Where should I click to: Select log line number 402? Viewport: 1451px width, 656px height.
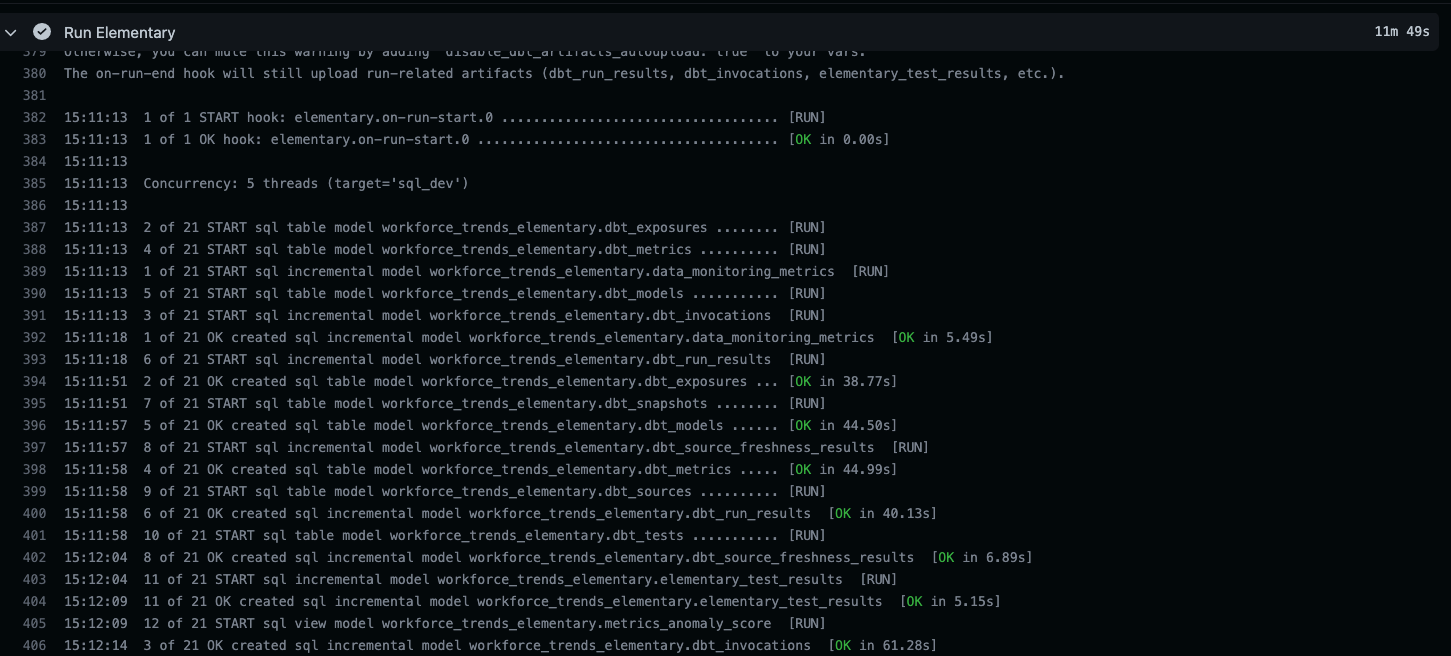(35, 557)
